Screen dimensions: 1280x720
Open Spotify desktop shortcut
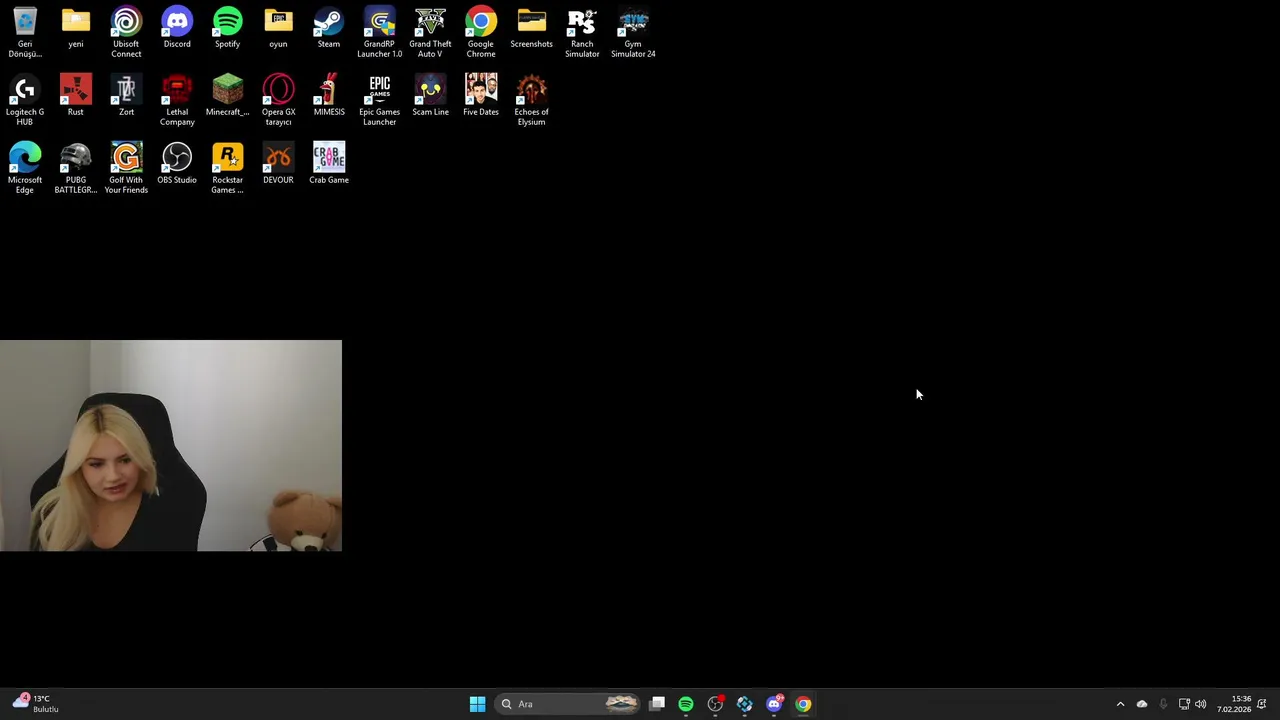point(227,29)
